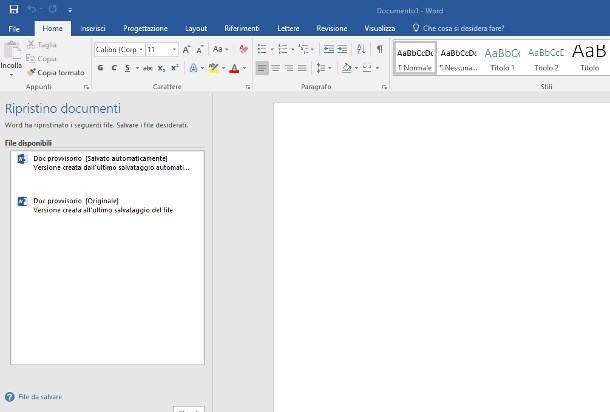
Task: Open the Paragrafo dialog launcher
Action: pyautogui.click(x=384, y=87)
